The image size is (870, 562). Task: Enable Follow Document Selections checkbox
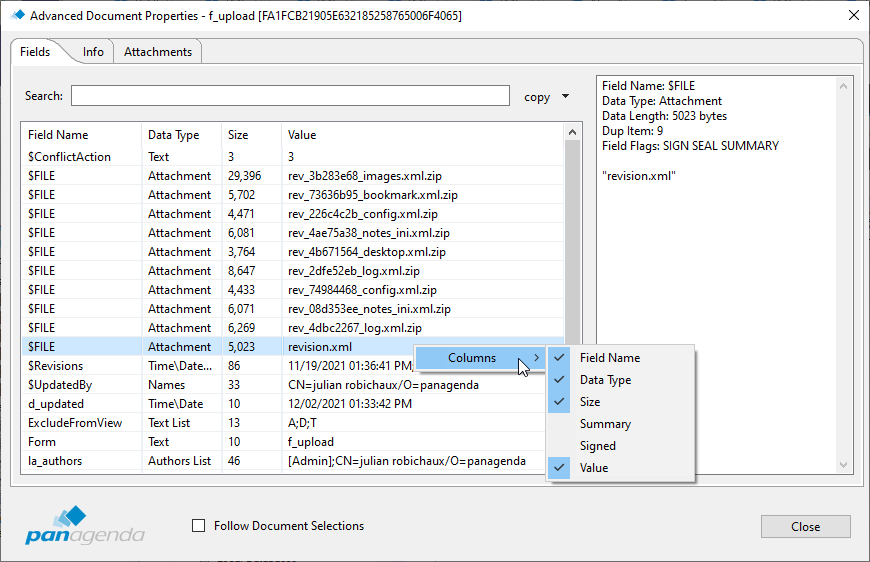pos(198,526)
